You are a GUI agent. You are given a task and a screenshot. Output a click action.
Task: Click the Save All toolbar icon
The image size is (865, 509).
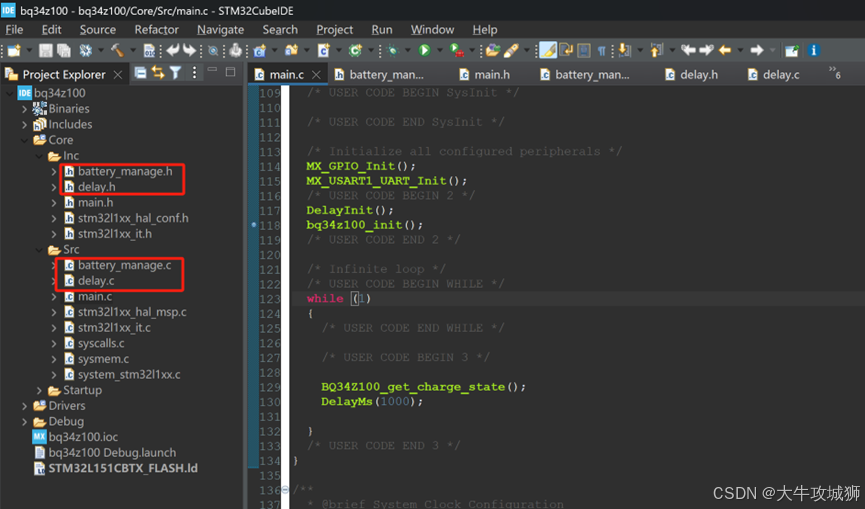(64, 51)
